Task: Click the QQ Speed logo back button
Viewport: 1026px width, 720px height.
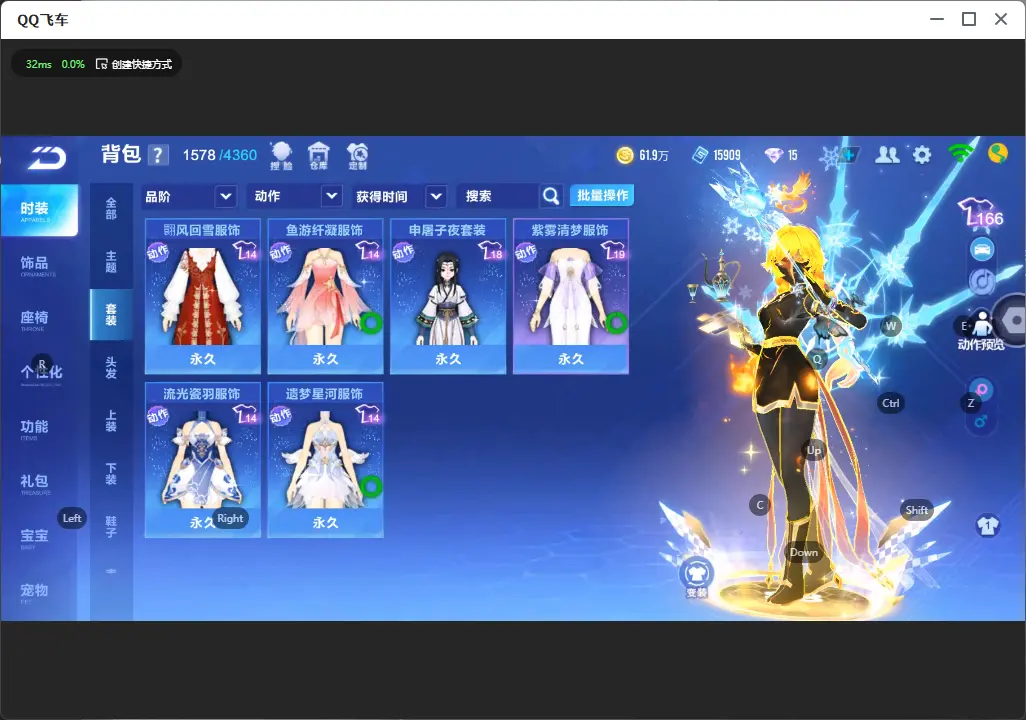Action: point(46,158)
